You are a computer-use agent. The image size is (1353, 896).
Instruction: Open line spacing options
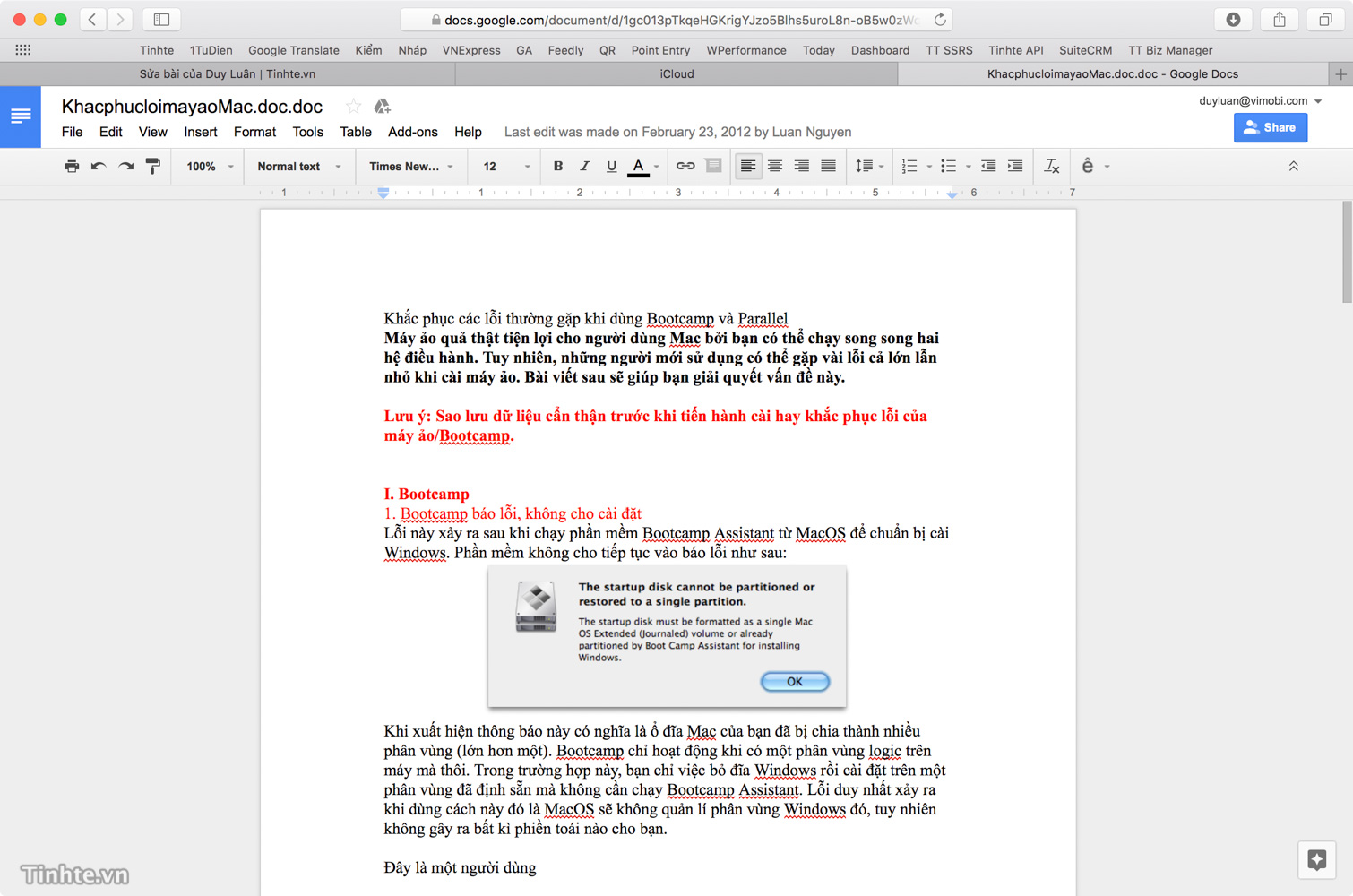(869, 166)
